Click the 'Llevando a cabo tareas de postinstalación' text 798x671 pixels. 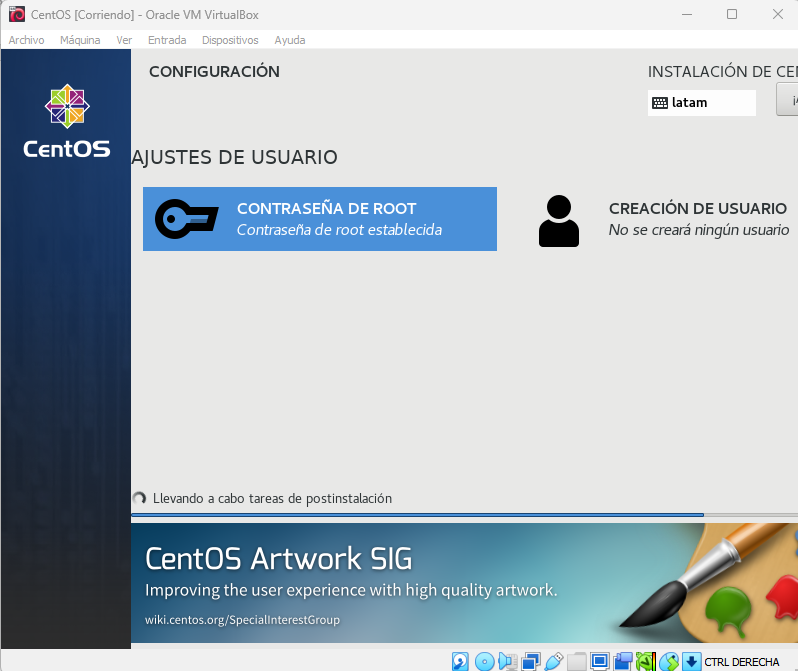[272, 498]
